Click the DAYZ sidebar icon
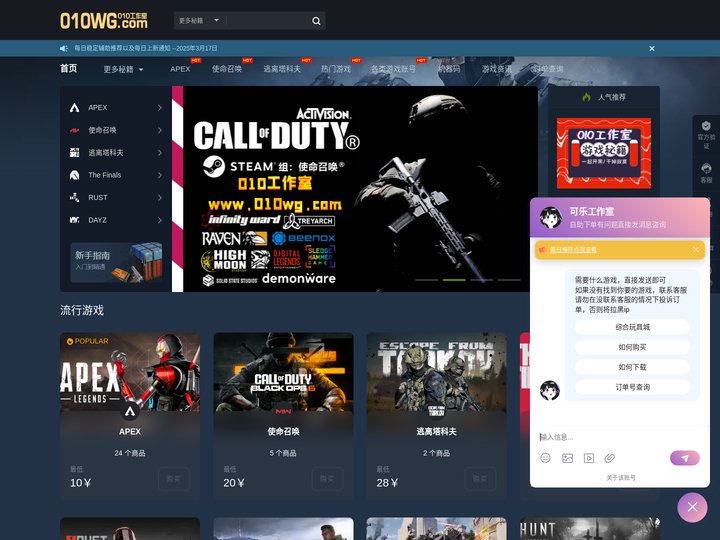Screen dimensions: 720x540 [x=74, y=220]
